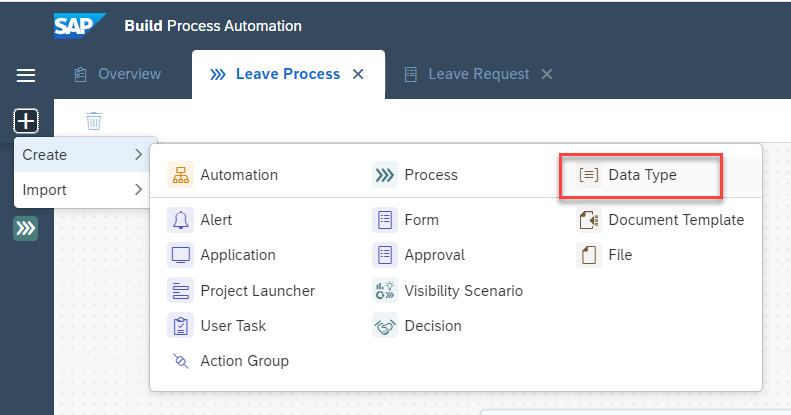Select the process arrows icon in sidebar
Viewport: 791px width, 415px height.
pos(26,229)
